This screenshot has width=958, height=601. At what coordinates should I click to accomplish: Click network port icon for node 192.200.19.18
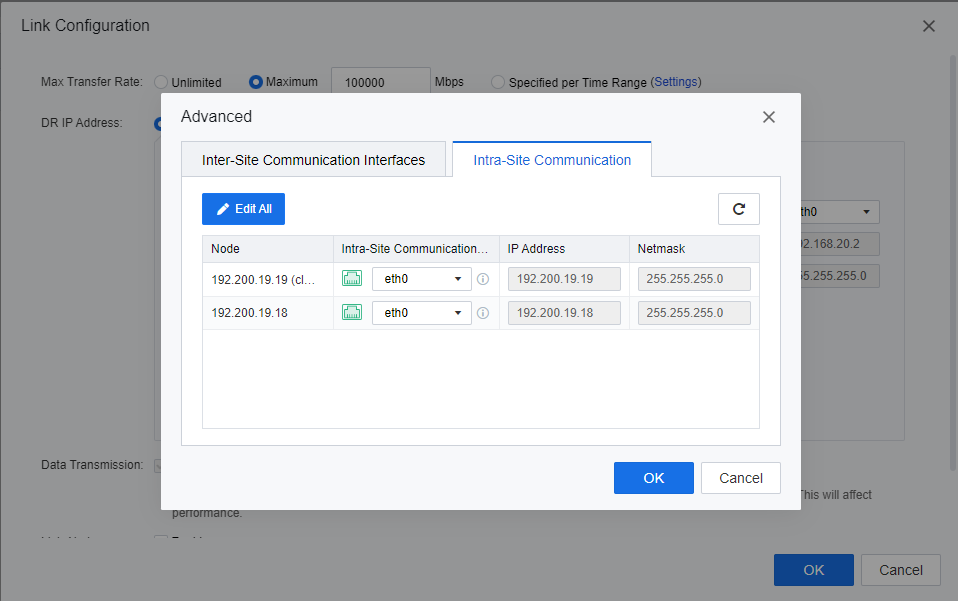point(352,313)
